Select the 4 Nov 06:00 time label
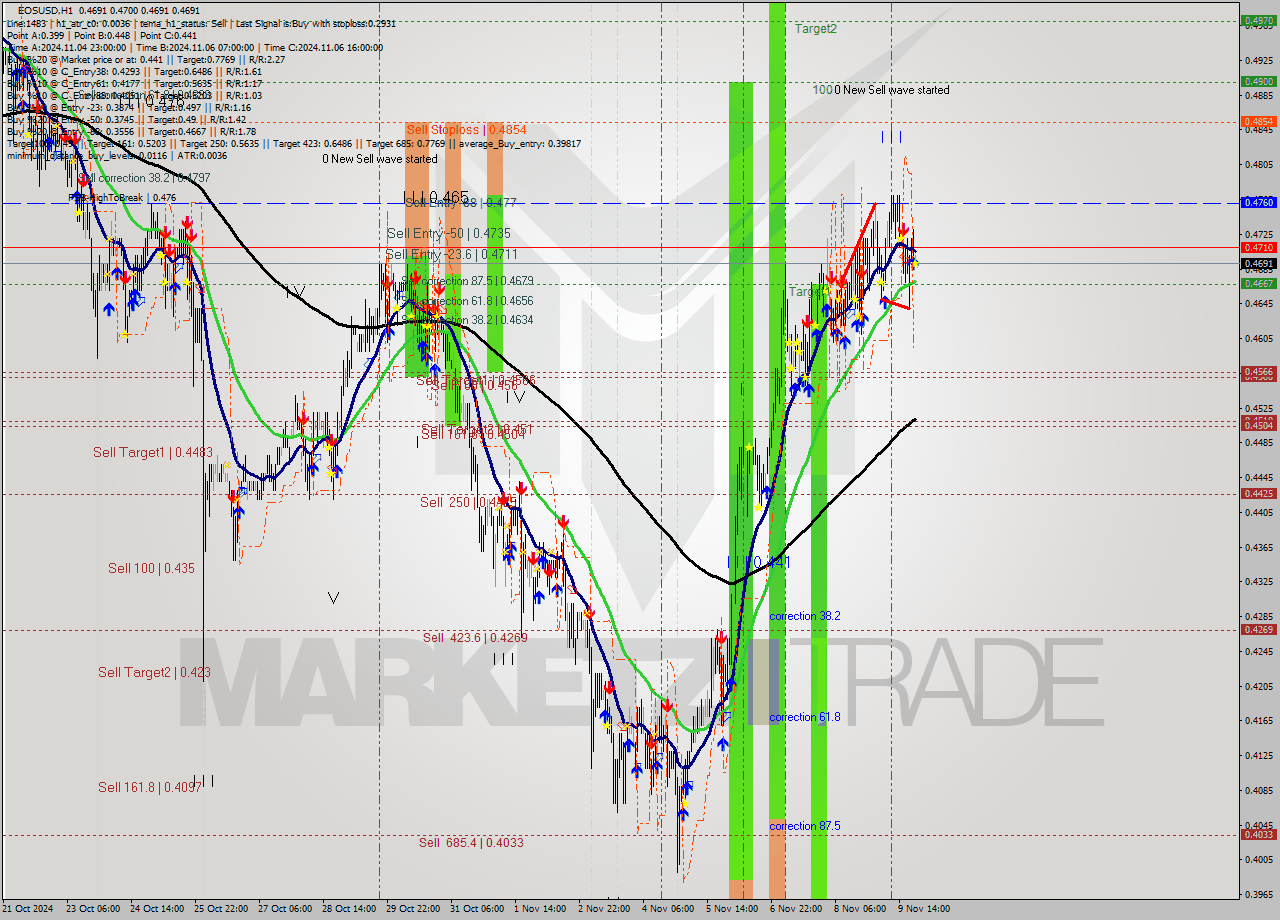The width and height of the screenshot is (1280, 920). tap(668, 909)
